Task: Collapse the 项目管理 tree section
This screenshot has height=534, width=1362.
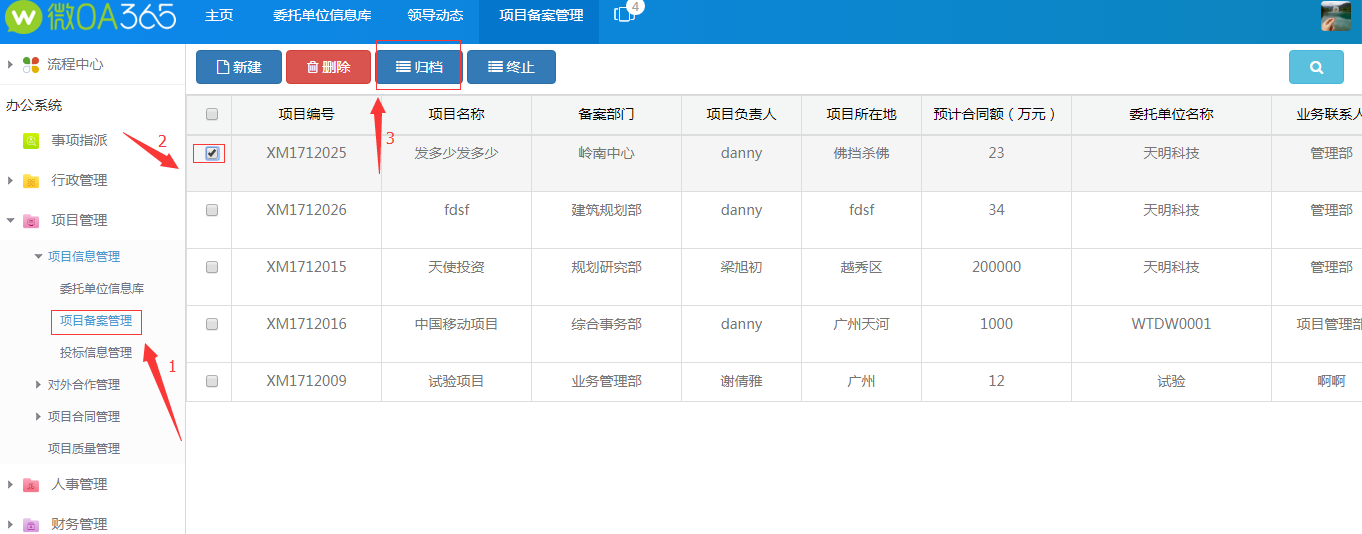Action: [11, 220]
